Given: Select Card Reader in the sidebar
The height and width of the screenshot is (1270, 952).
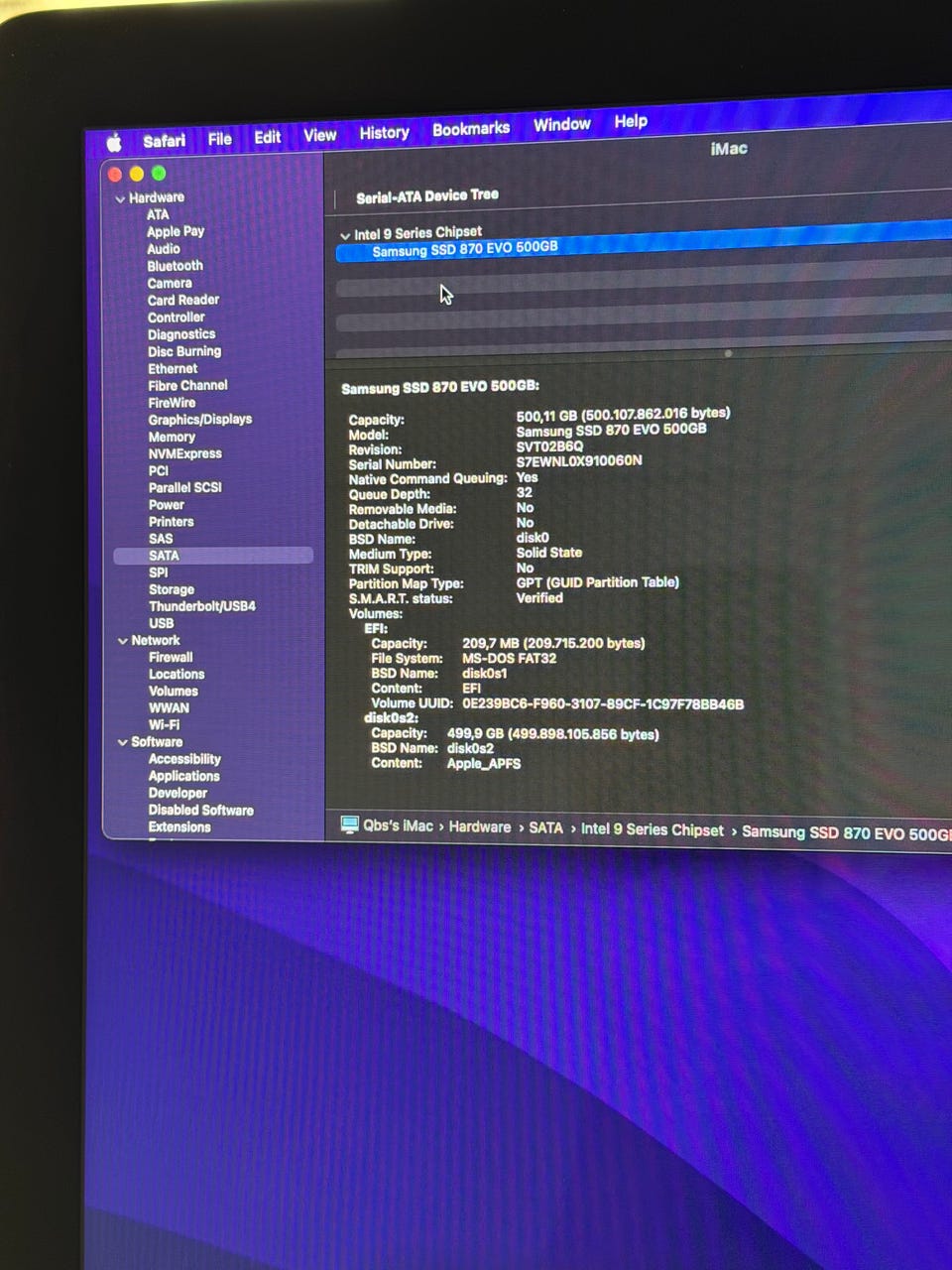Looking at the screenshot, I should tap(183, 300).
